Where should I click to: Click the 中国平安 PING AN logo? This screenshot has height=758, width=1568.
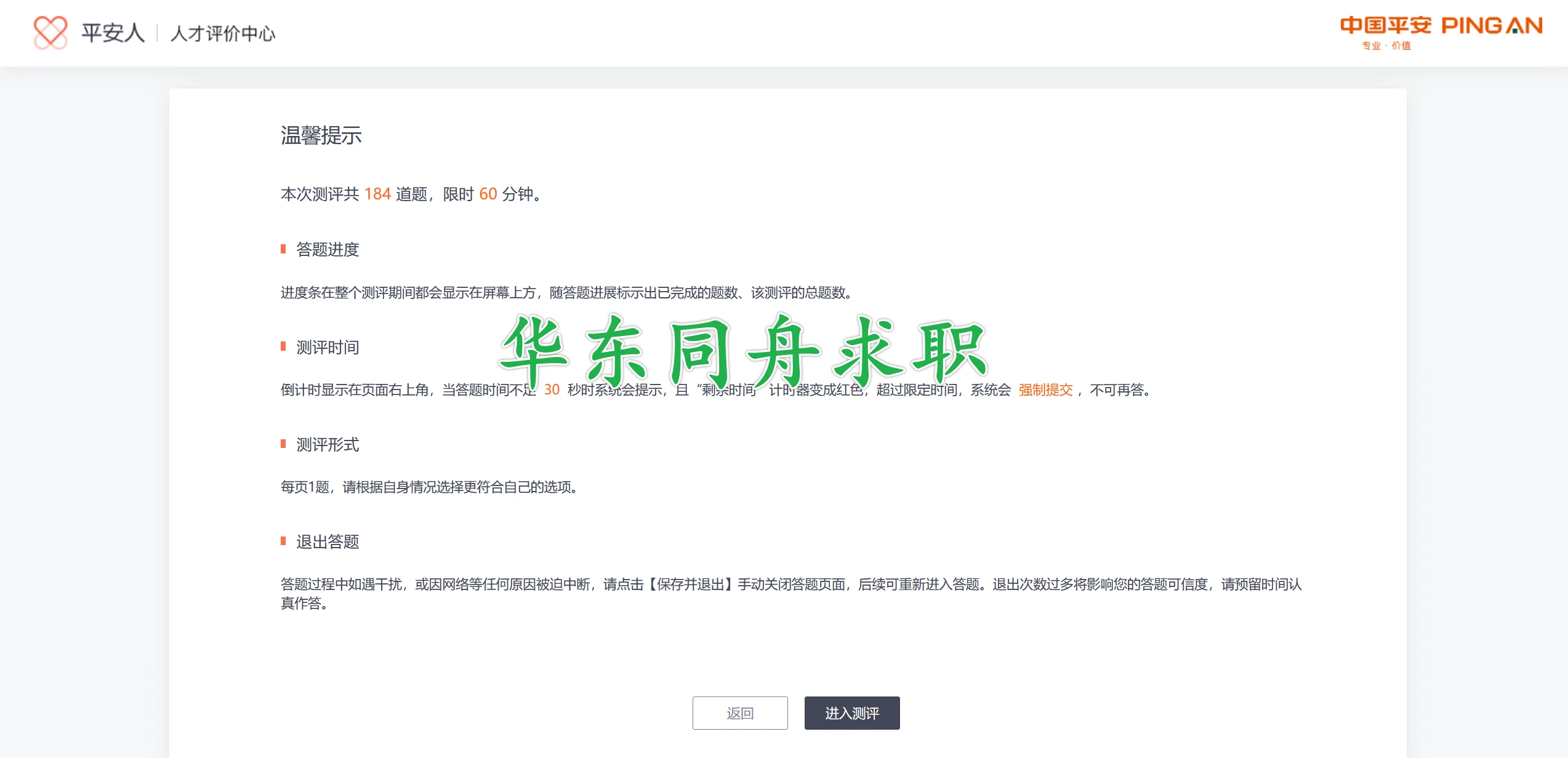1441,26
